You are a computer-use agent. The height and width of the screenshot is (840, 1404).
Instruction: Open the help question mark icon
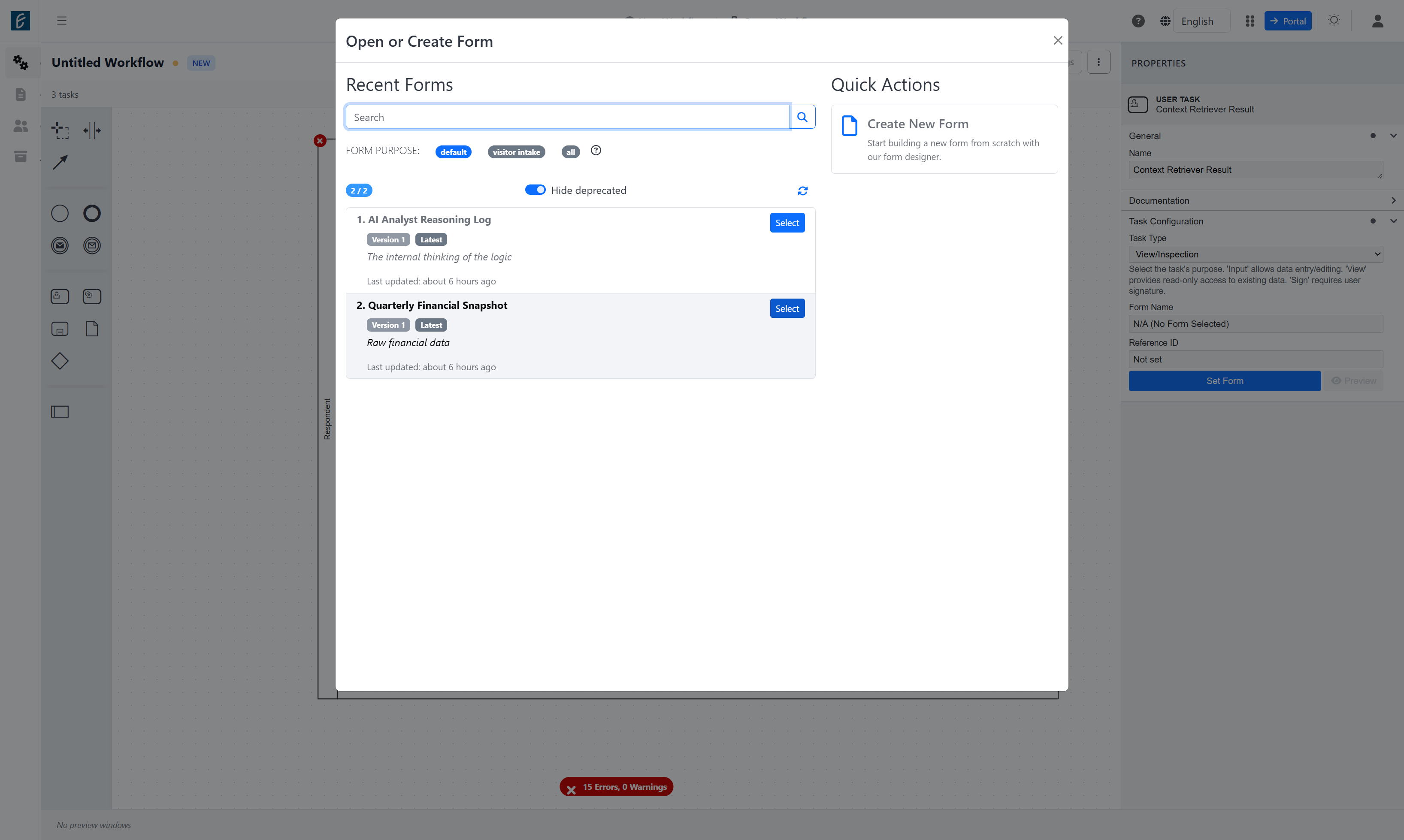pyautogui.click(x=1138, y=21)
